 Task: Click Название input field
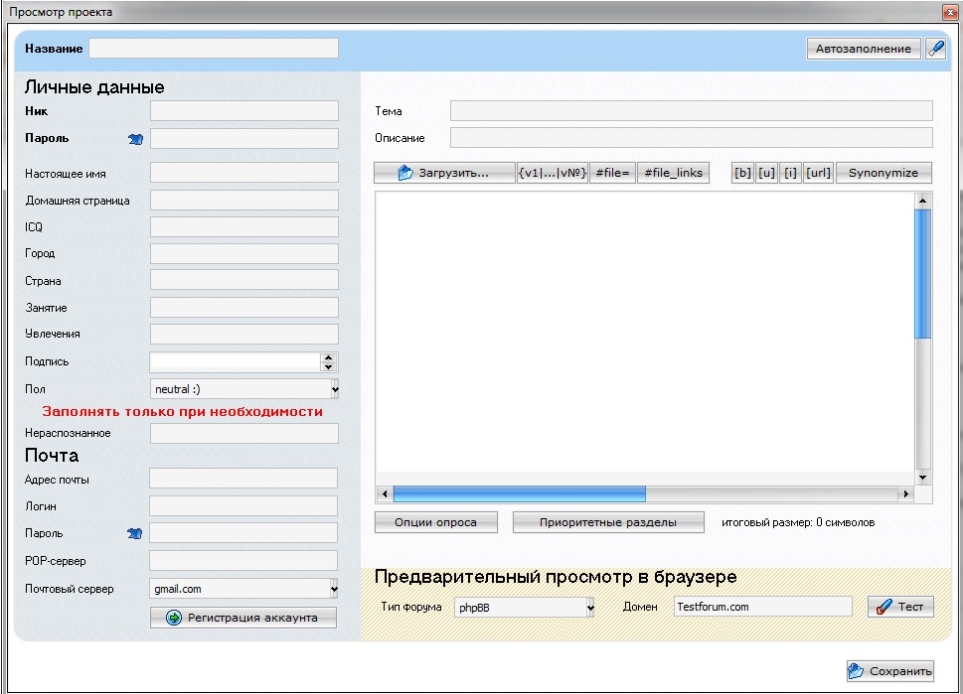tap(213, 49)
